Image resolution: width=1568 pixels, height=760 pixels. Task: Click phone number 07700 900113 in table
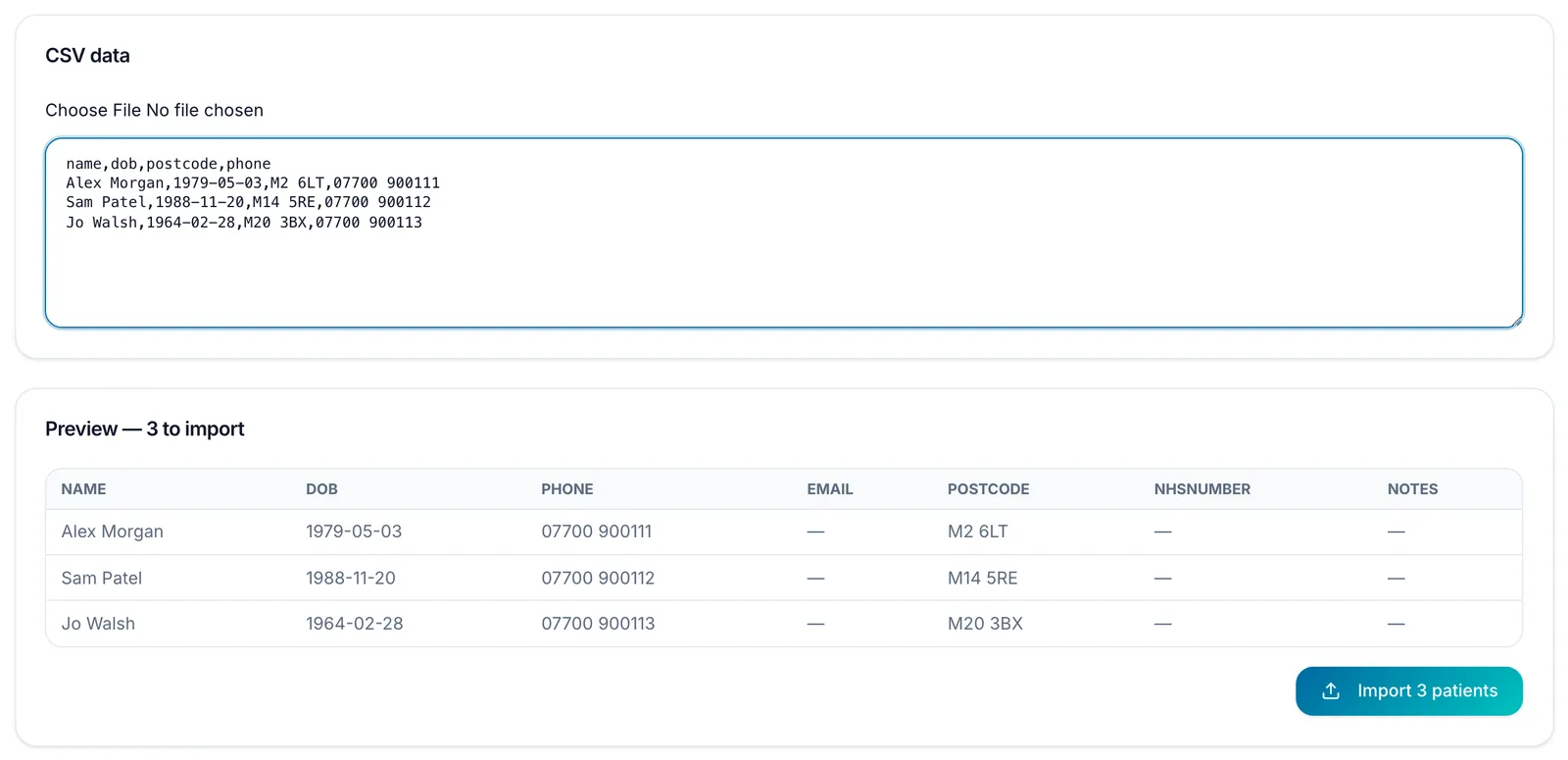click(598, 624)
